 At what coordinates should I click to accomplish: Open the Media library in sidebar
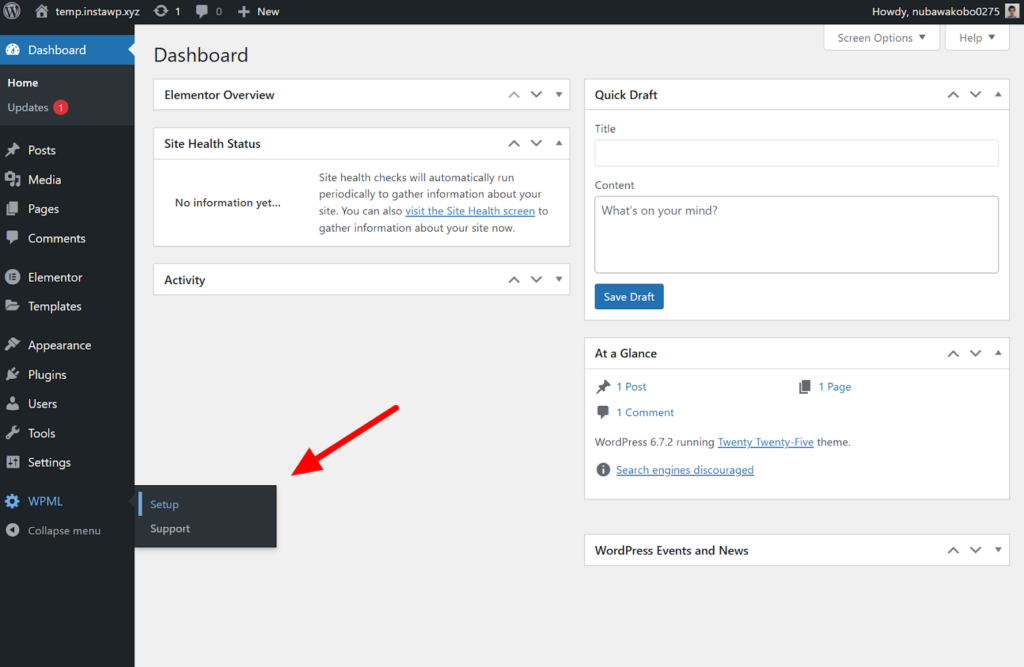click(x=44, y=180)
